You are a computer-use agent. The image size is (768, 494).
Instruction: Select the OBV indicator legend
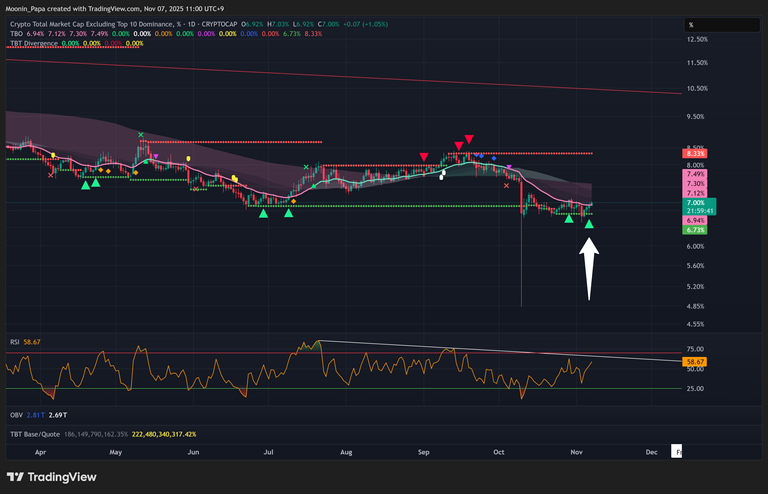13,411
